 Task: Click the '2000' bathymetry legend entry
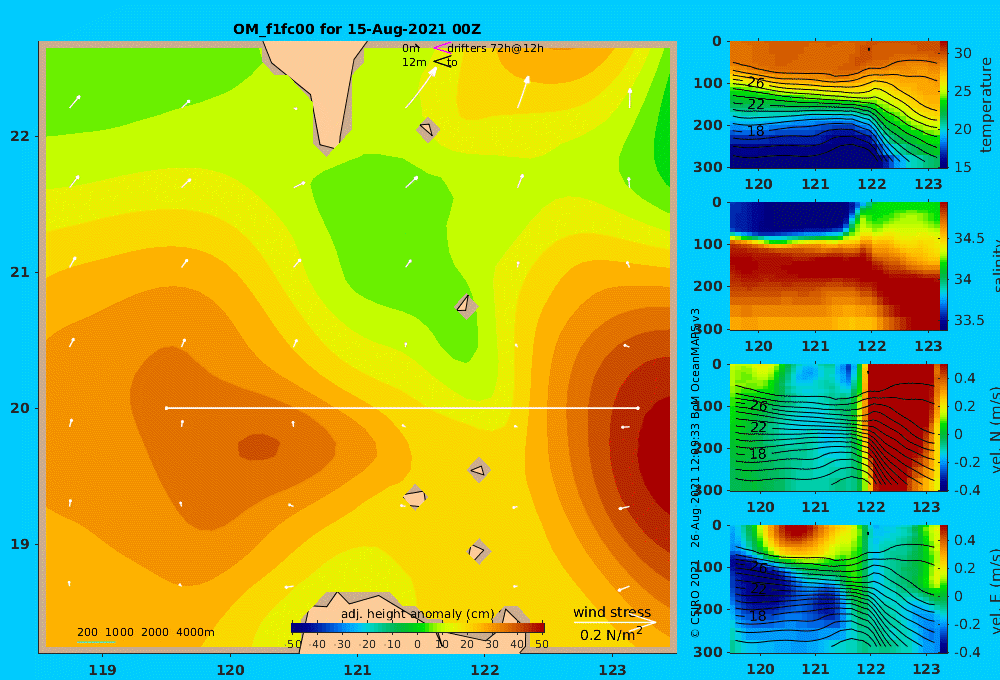pos(155,632)
